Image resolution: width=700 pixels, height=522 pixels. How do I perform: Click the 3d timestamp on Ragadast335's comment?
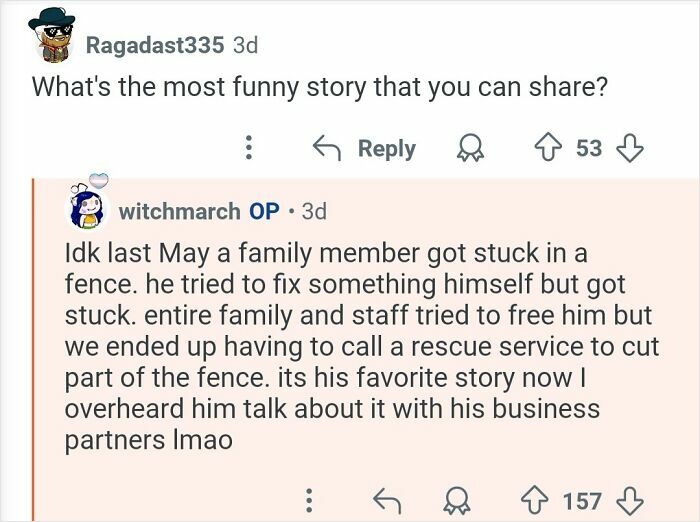coord(245,44)
